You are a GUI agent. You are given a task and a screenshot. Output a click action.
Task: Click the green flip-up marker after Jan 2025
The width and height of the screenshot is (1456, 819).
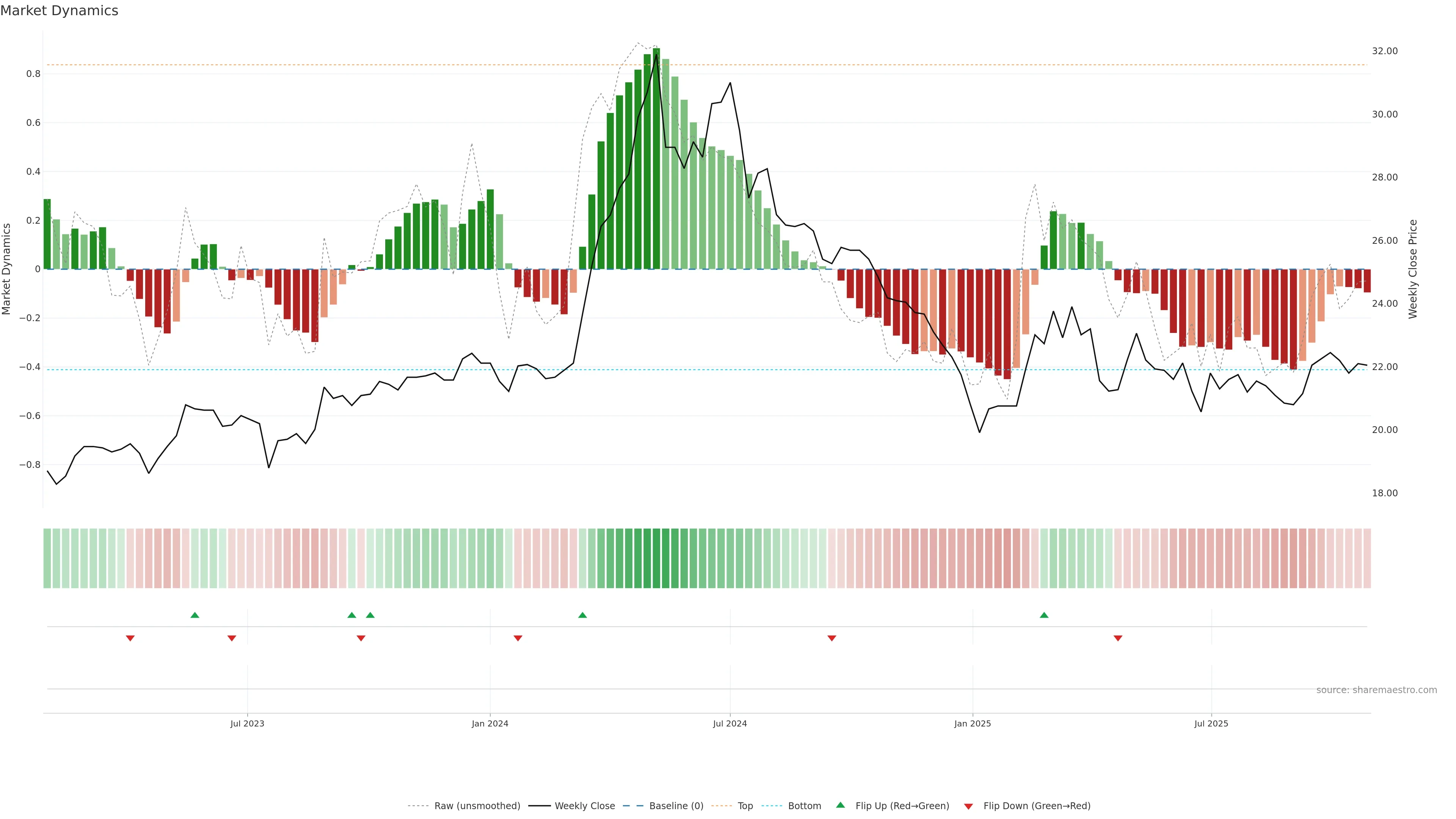point(1044,615)
